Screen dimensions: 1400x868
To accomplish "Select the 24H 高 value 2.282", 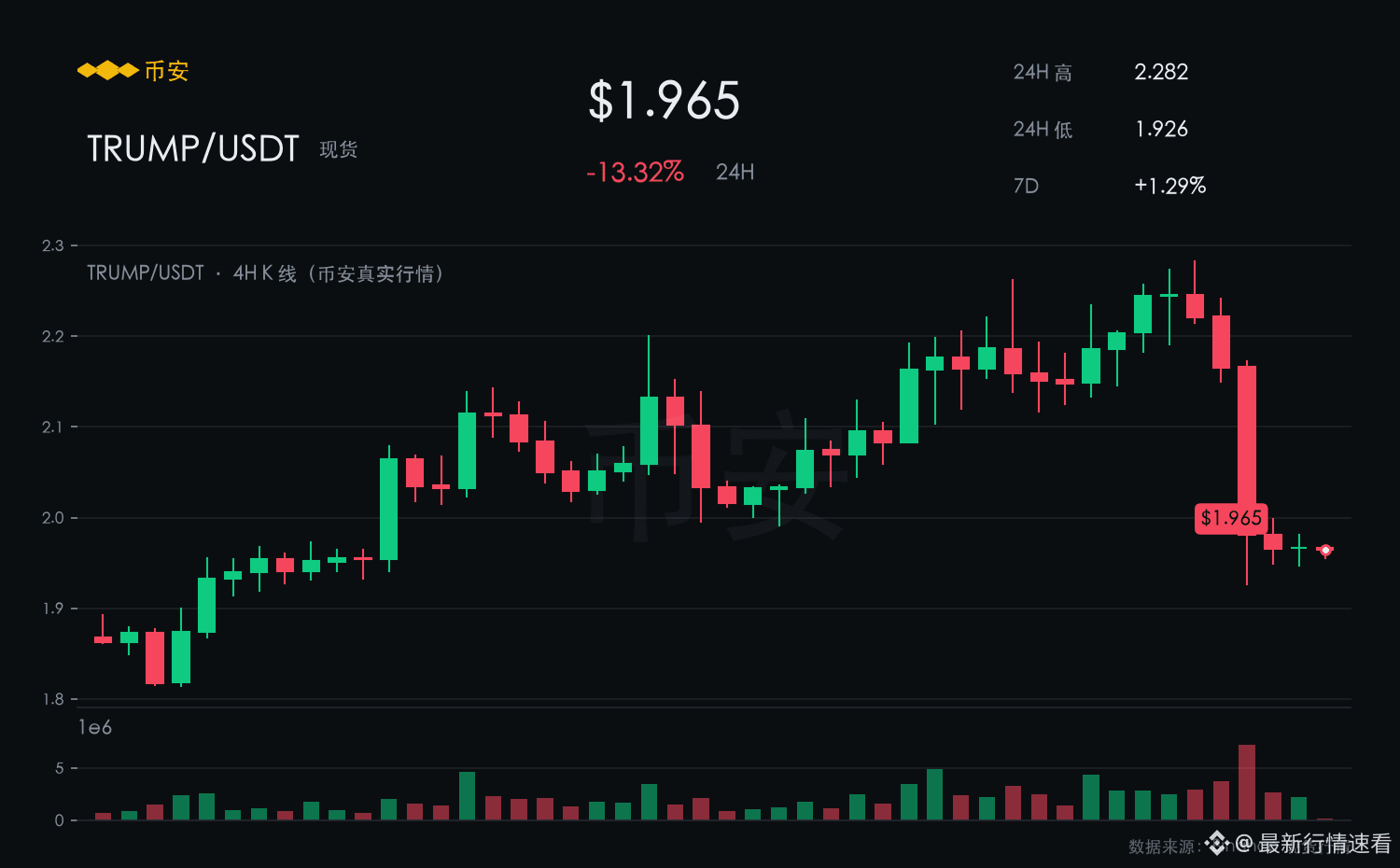I will click(x=1161, y=72).
